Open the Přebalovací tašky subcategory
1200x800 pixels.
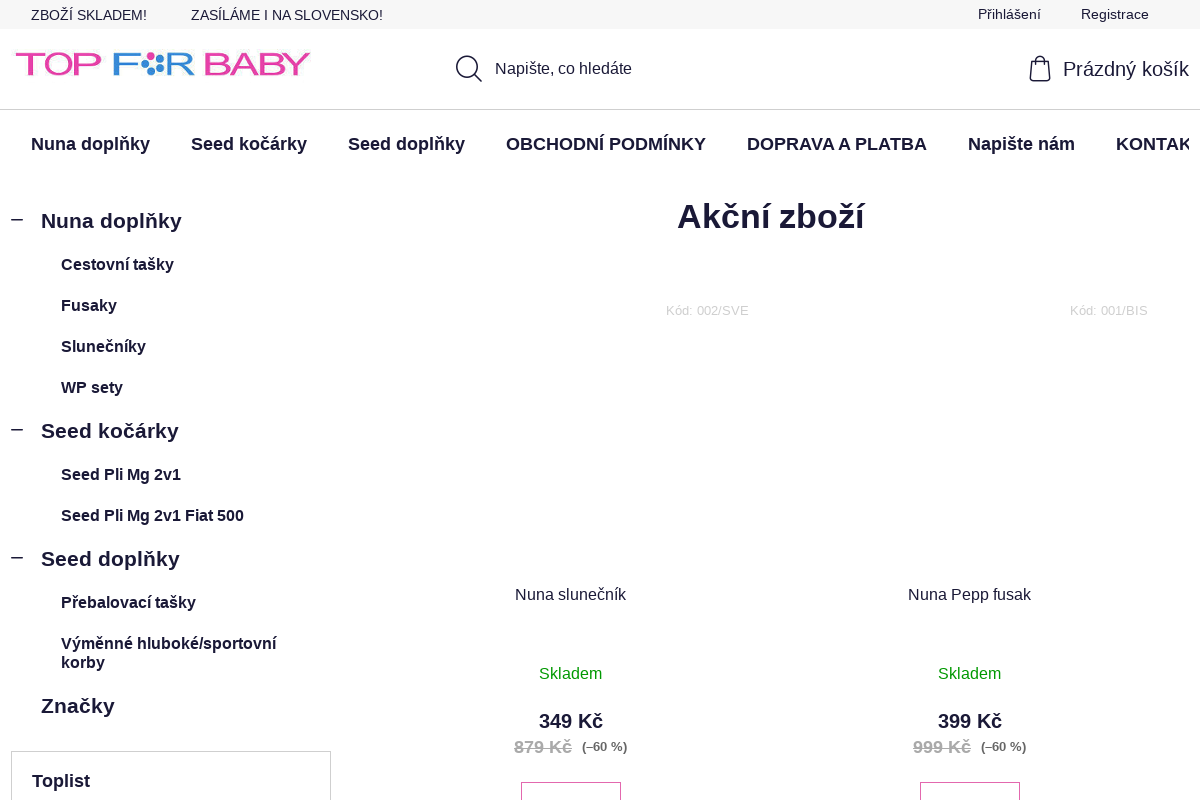pyautogui.click(x=128, y=602)
